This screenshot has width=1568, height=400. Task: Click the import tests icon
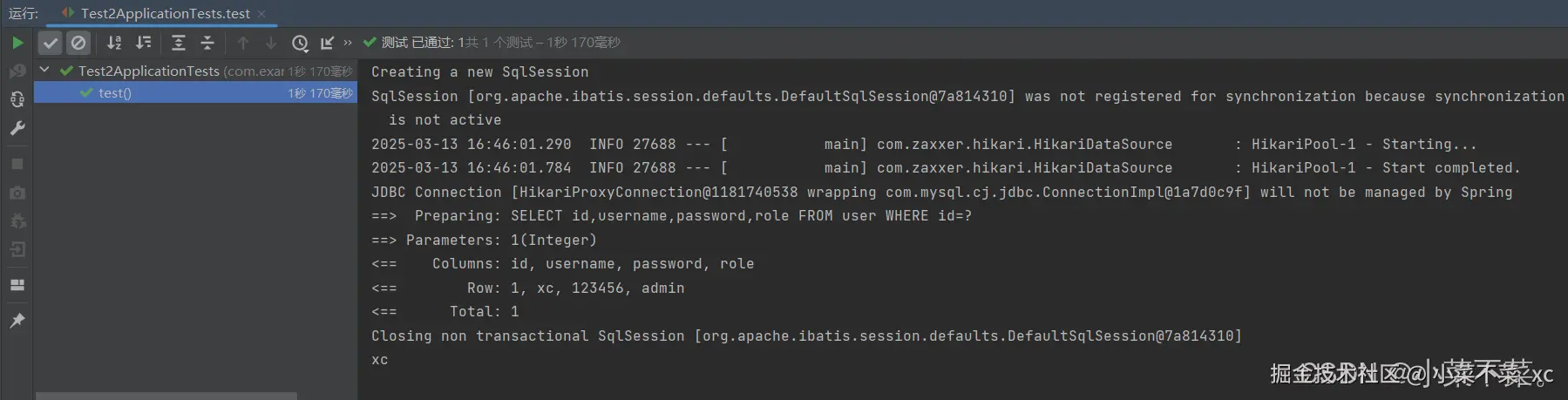[327, 43]
